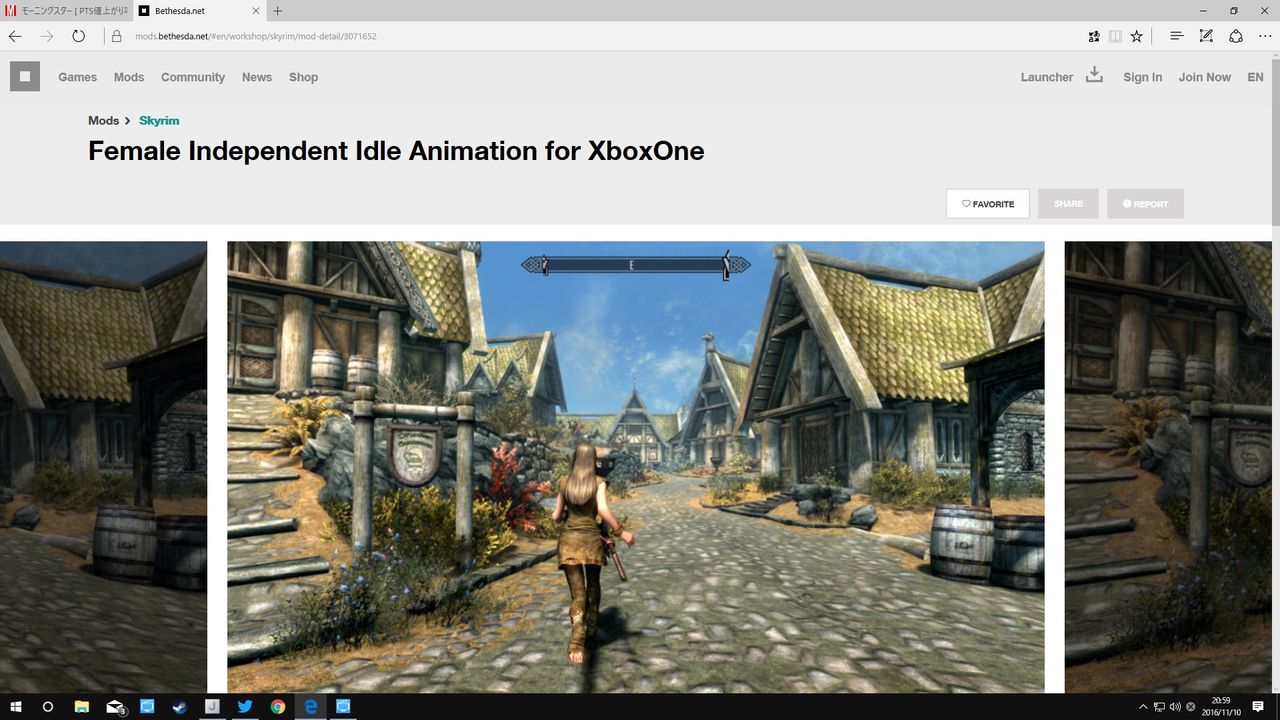Click the volume speaker tray icon
This screenshot has height=720, width=1280.
click(1174, 707)
